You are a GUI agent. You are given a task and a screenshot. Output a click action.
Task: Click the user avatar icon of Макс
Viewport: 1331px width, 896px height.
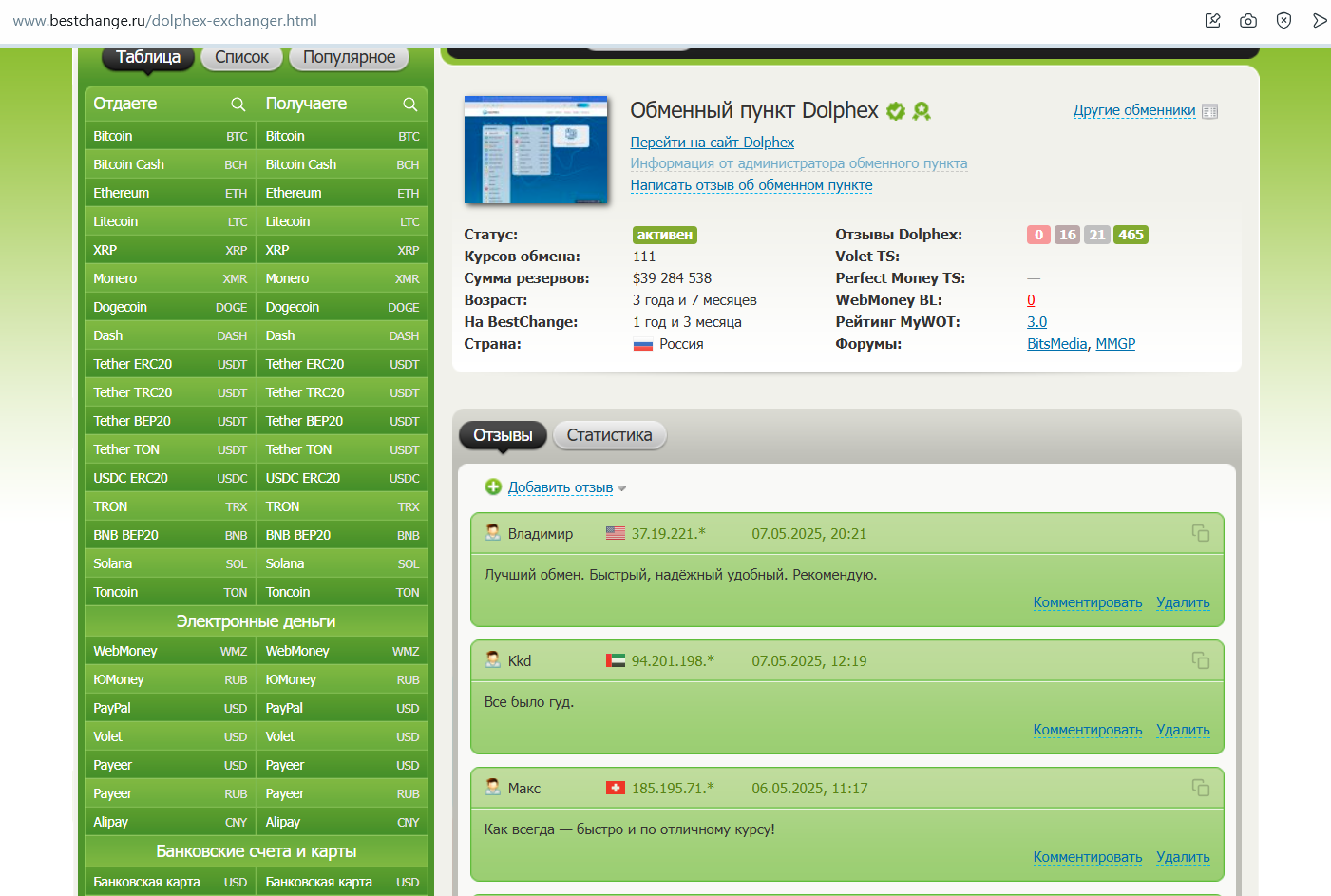493,787
